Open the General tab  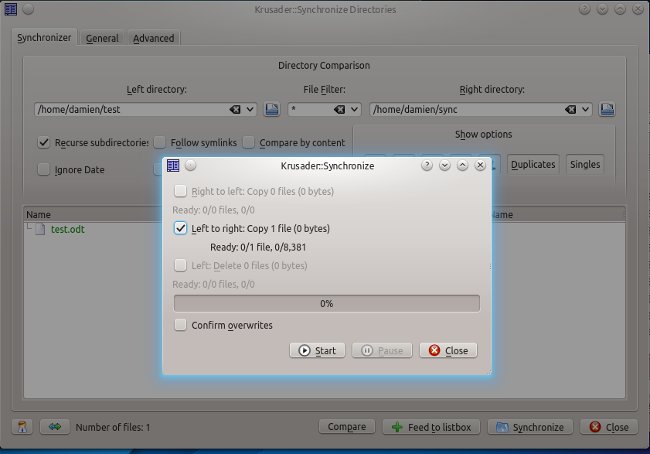click(102, 39)
